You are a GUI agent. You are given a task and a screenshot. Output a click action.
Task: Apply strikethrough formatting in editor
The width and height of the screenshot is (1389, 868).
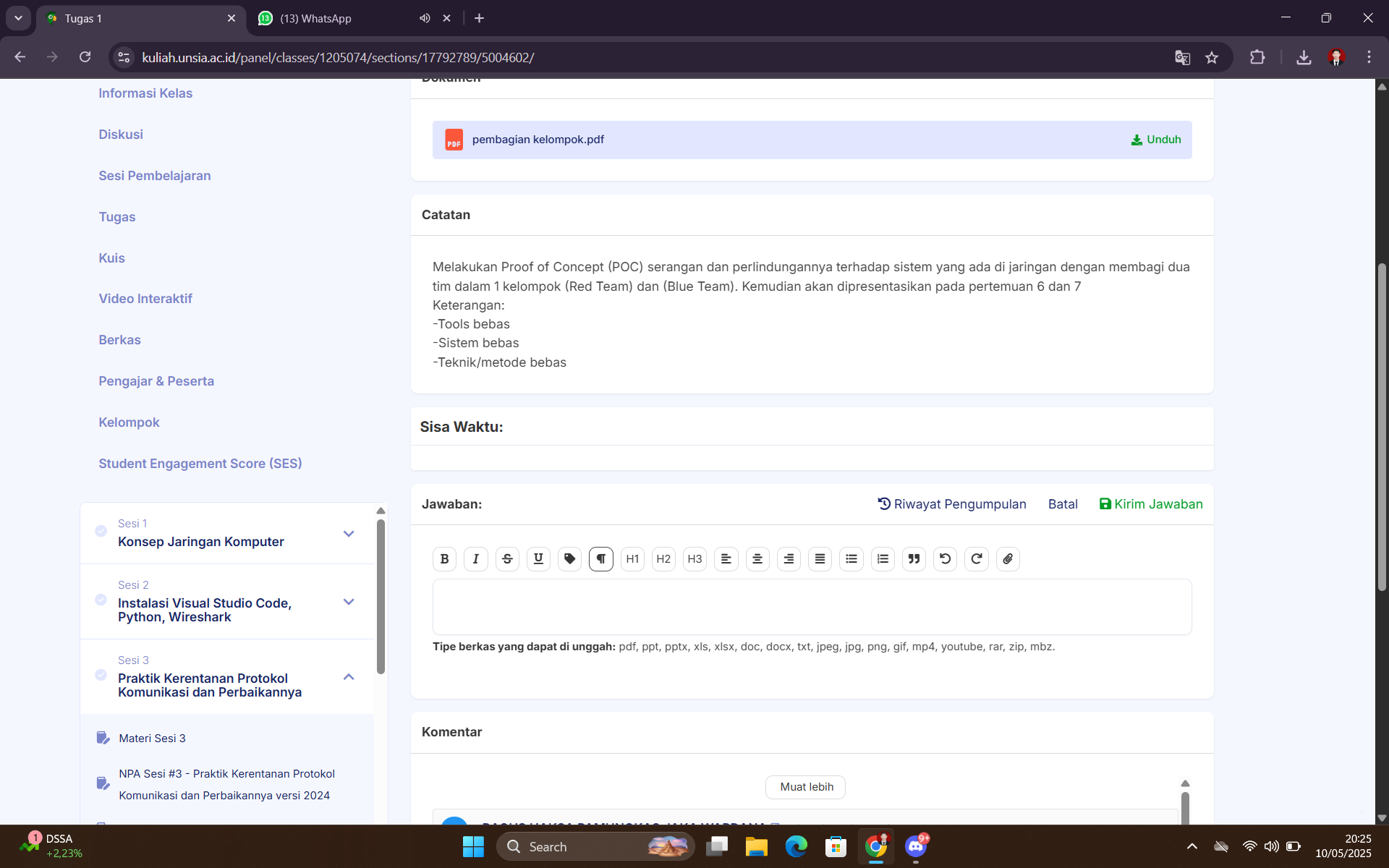point(507,558)
